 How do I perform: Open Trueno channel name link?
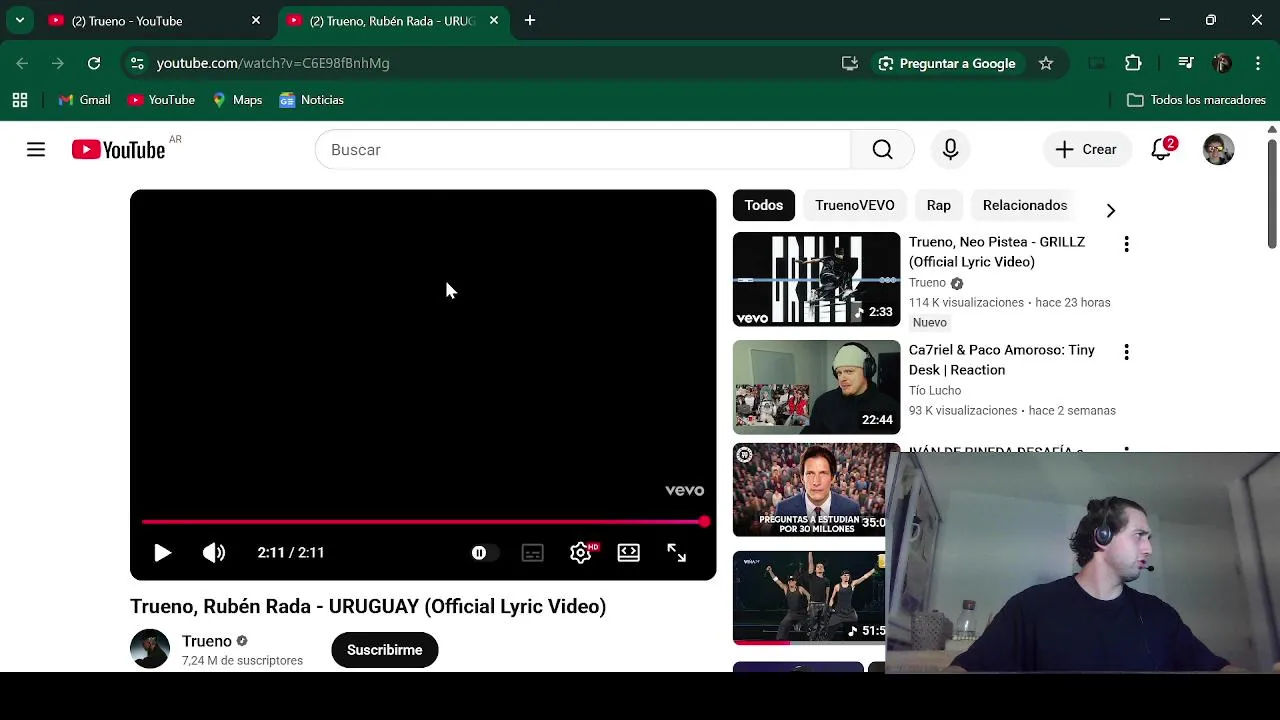tap(207, 641)
